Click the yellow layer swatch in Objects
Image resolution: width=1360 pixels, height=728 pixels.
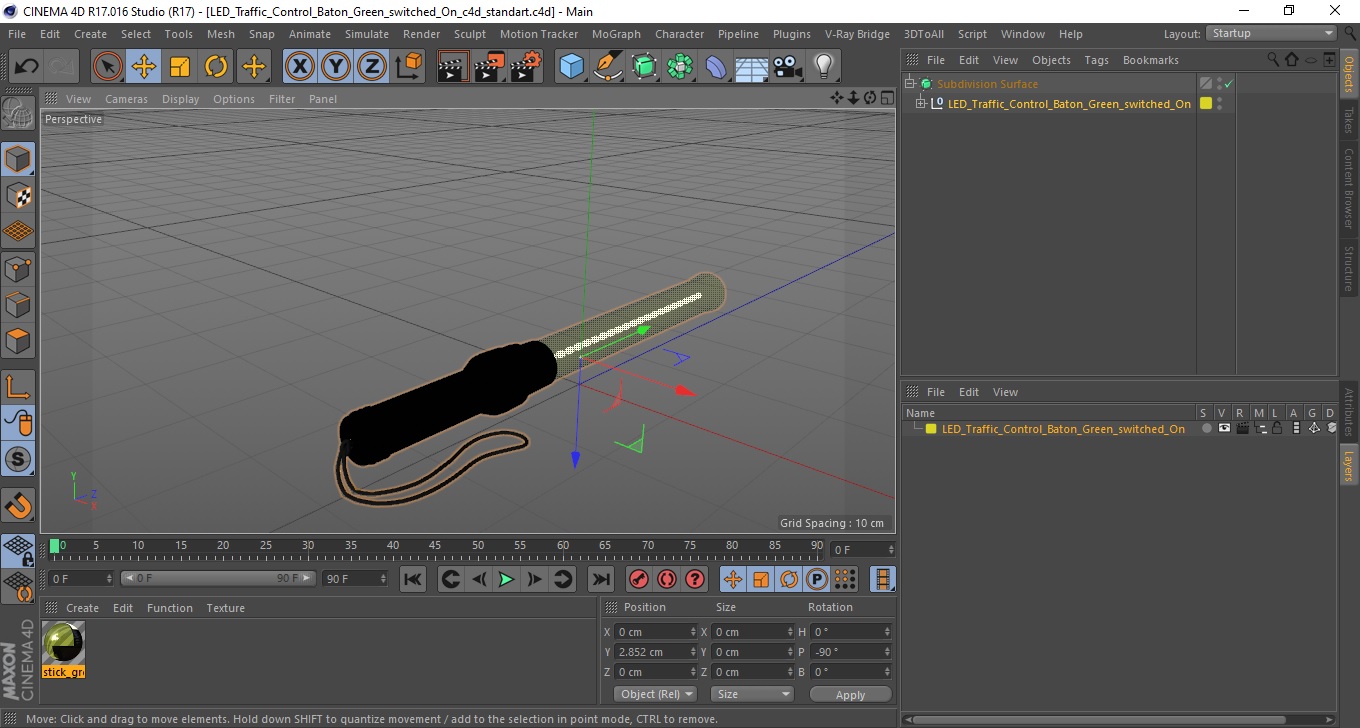1206,103
